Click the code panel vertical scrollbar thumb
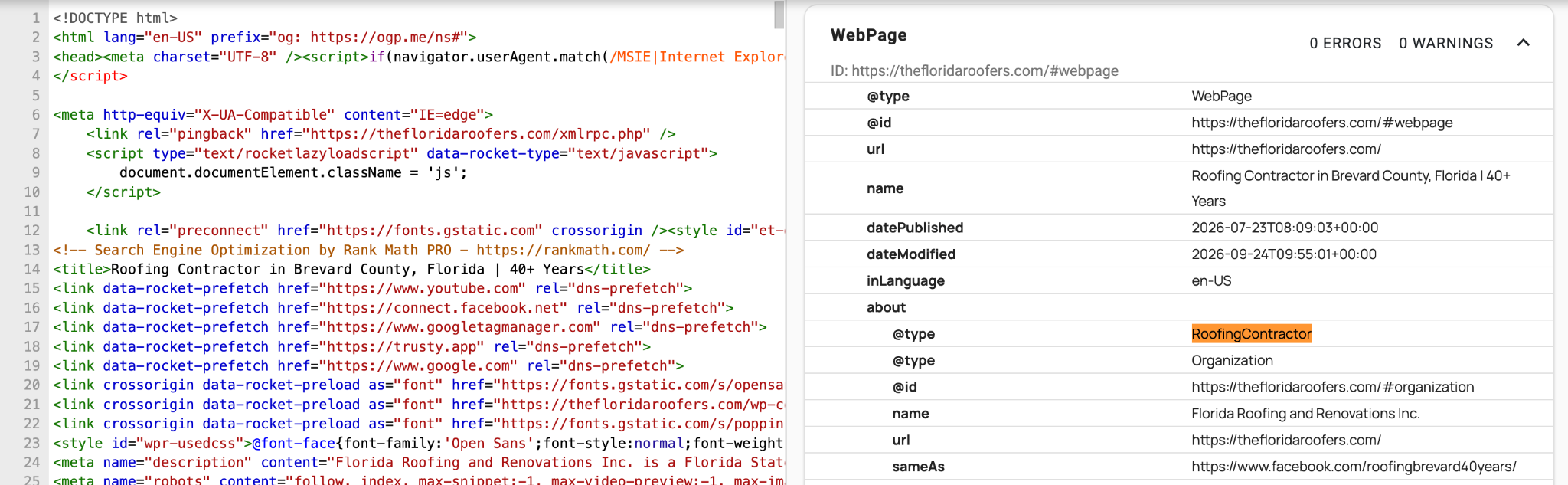Image resolution: width=1568 pixels, height=485 pixels. coord(779,15)
